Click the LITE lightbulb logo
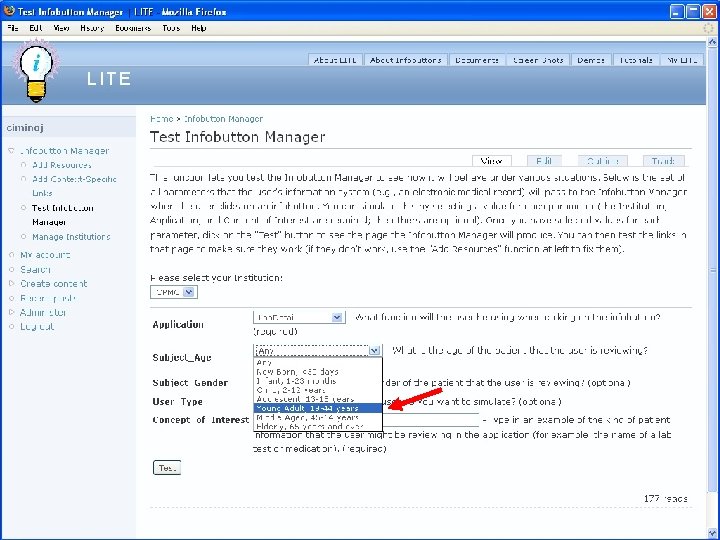Screen dimensions: 720x540 pyautogui.click(x=36, y=73)
